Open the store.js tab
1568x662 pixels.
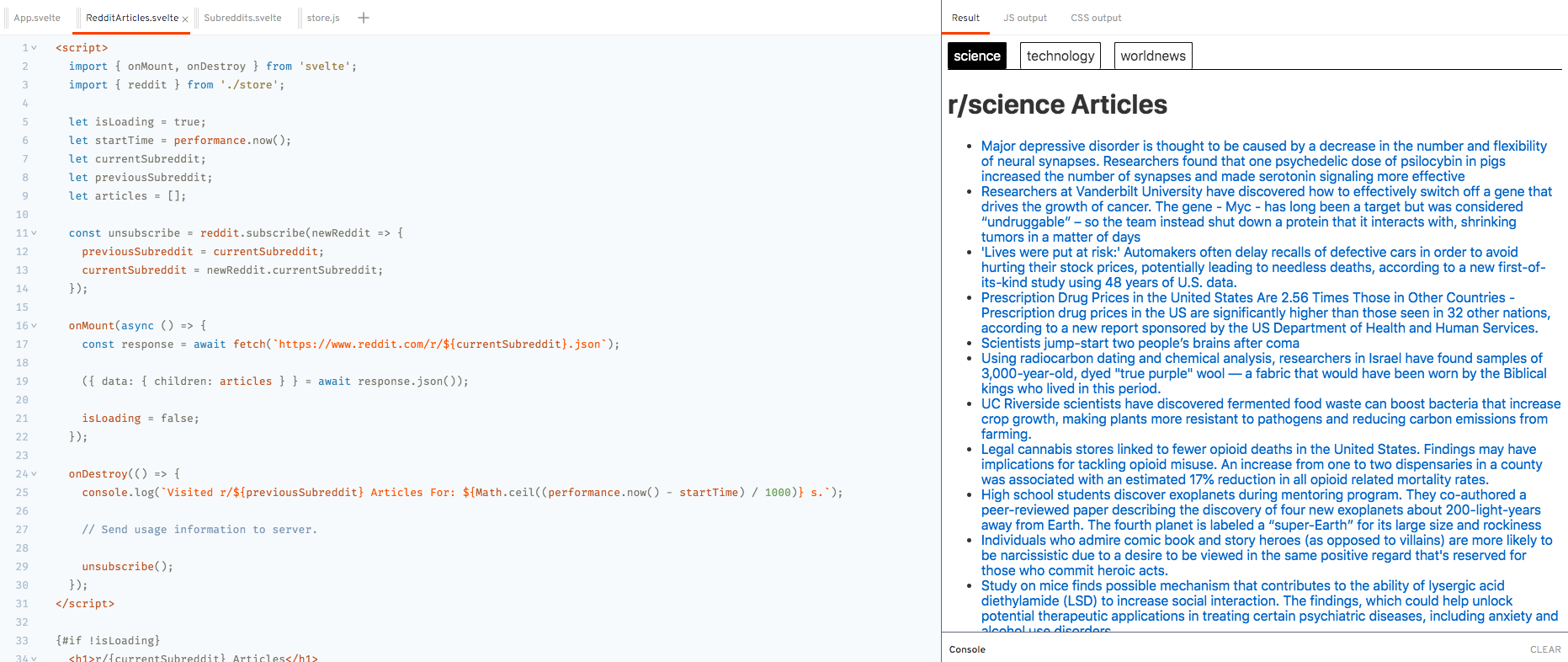tap(323, 18)
